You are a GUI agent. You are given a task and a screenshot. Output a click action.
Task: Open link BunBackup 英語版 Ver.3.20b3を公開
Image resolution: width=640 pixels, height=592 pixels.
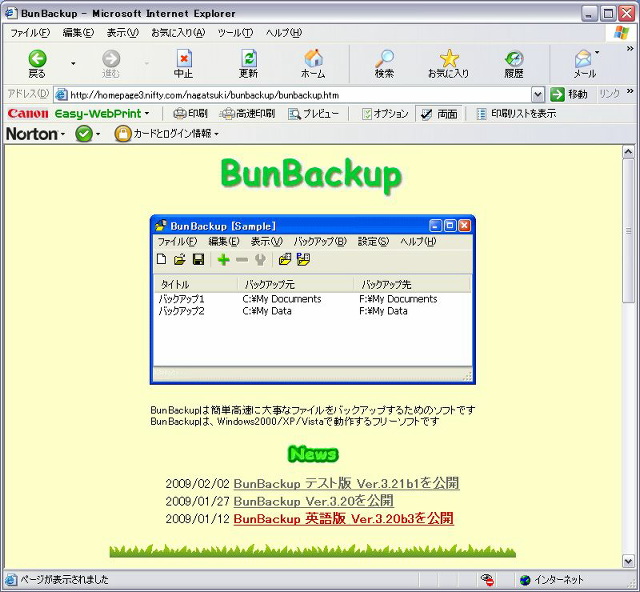(344, 519)
